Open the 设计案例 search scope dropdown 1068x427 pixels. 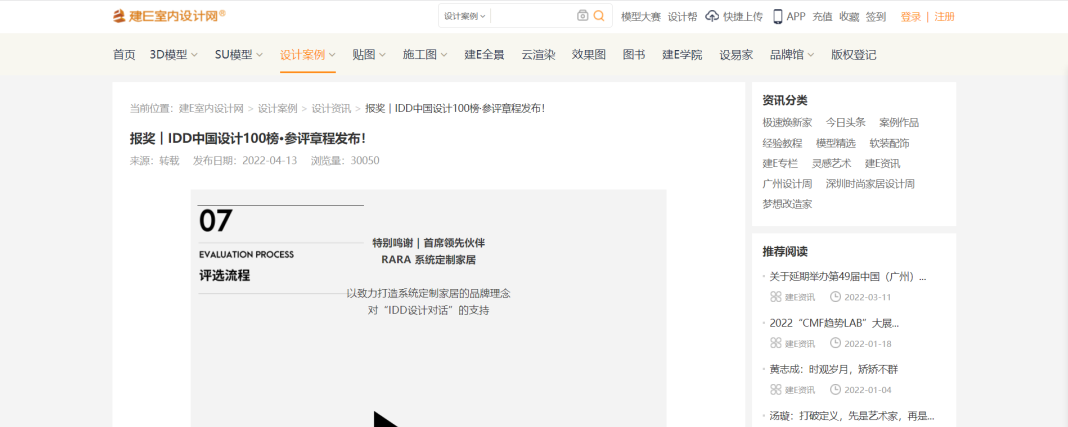coord(465,16)
